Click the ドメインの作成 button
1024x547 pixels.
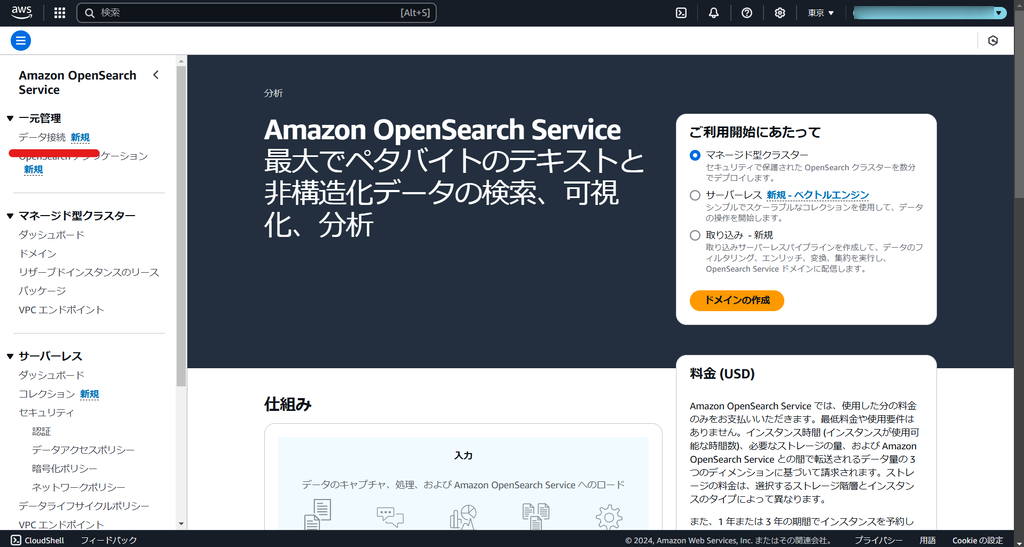(737, 300)
